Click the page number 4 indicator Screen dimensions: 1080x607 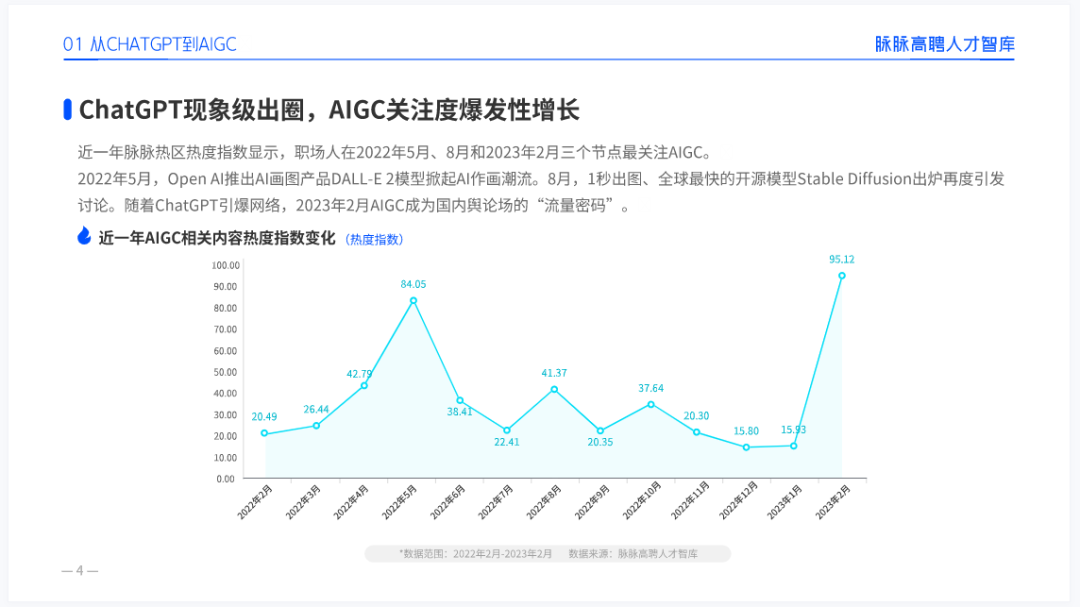(80, 570)
